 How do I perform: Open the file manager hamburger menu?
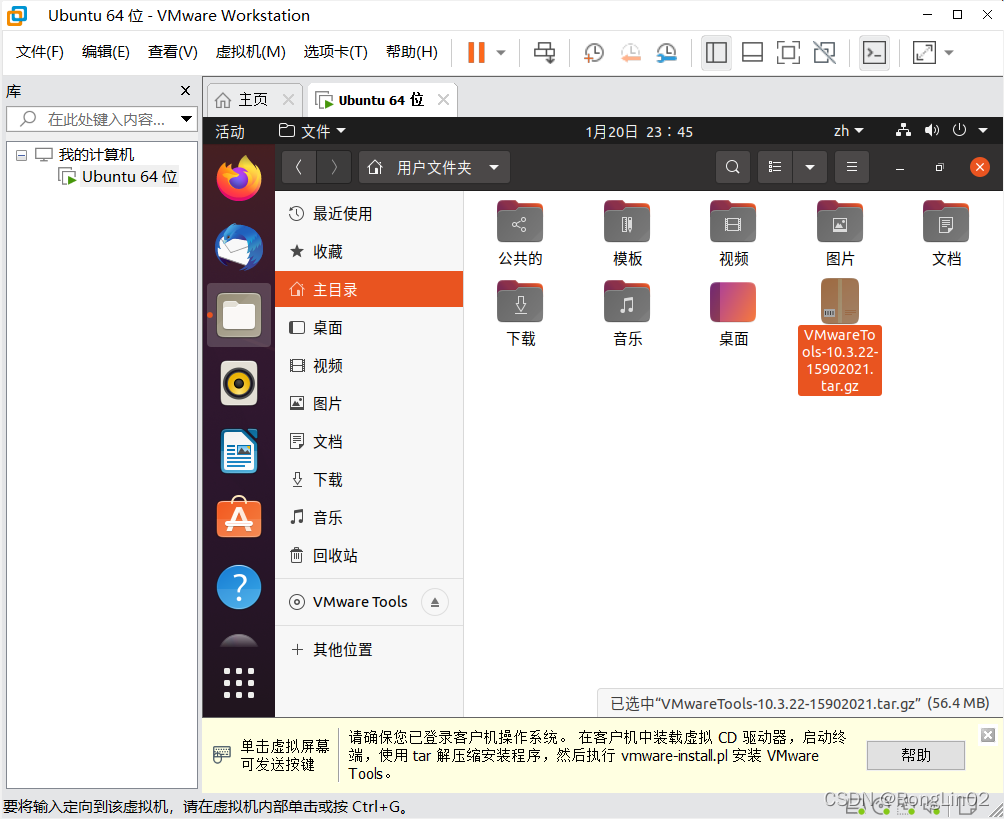coord(852,167)
